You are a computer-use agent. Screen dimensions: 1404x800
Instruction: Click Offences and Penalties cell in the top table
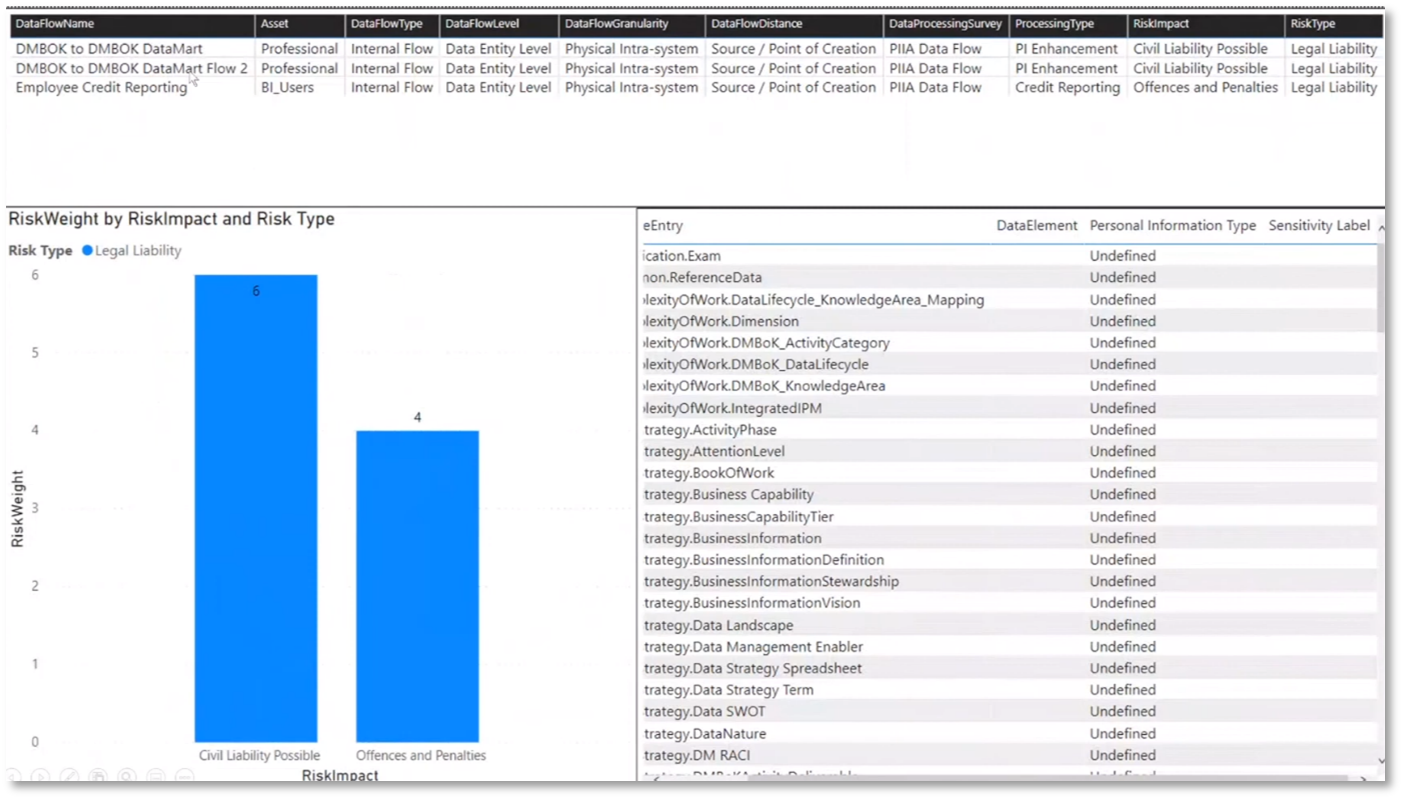tap(1205, 87)
